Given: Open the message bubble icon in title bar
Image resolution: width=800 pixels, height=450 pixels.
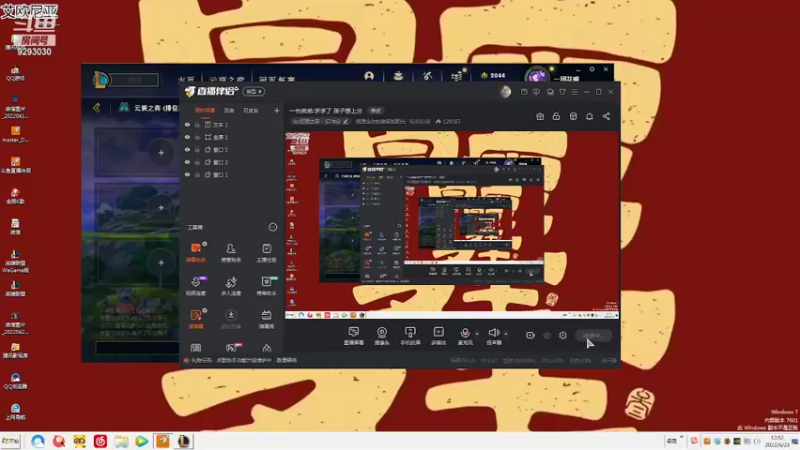Looking at the screenshot, I should click(x=536, y=92).
